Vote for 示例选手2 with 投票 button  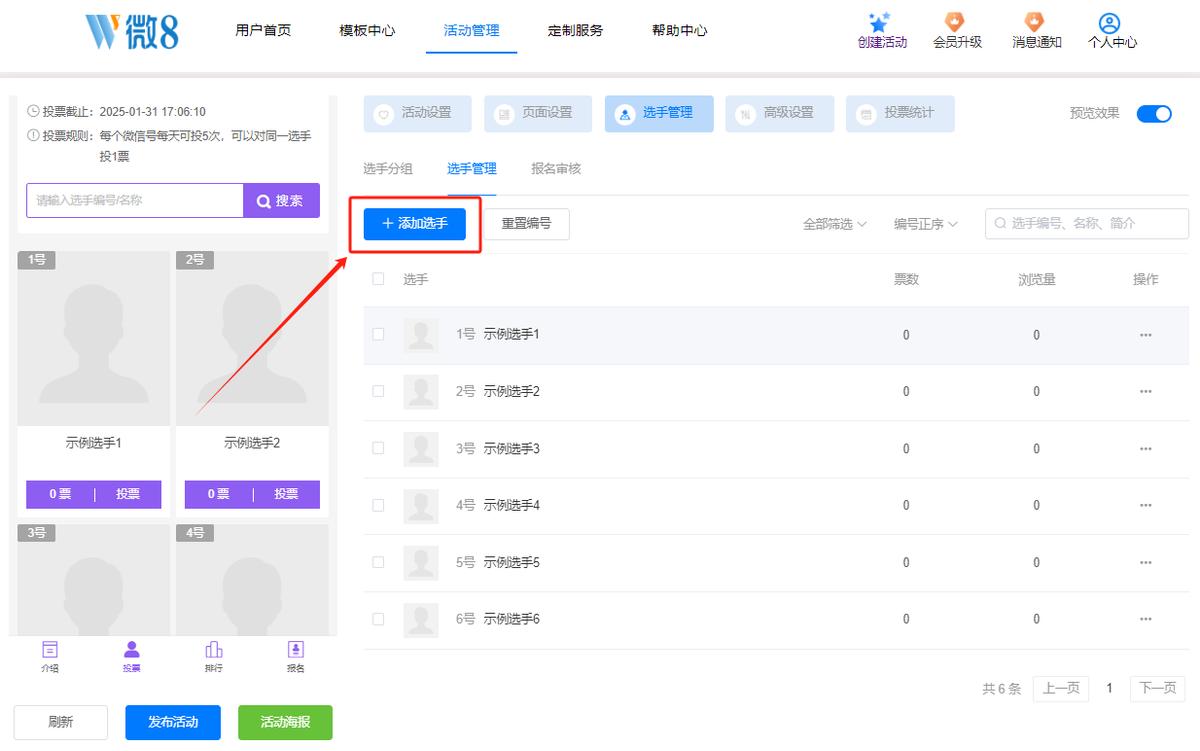(x=287, y=494)
